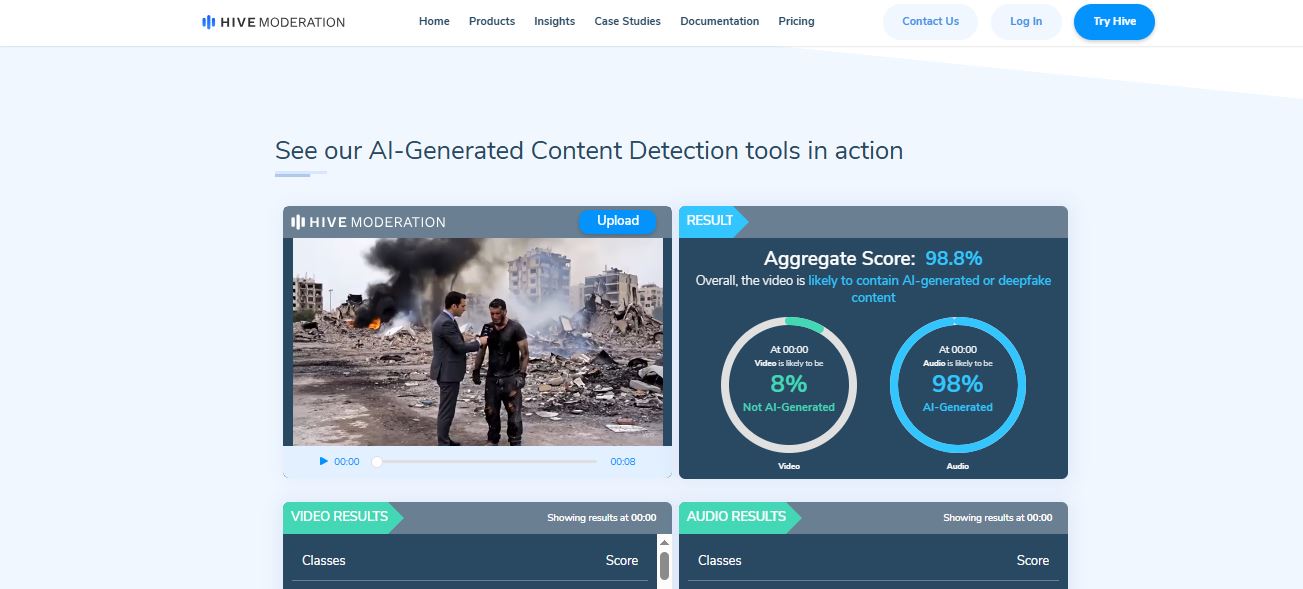
Task: Click the Hive Moderation logo in header
Action: (x=273, y=21)
